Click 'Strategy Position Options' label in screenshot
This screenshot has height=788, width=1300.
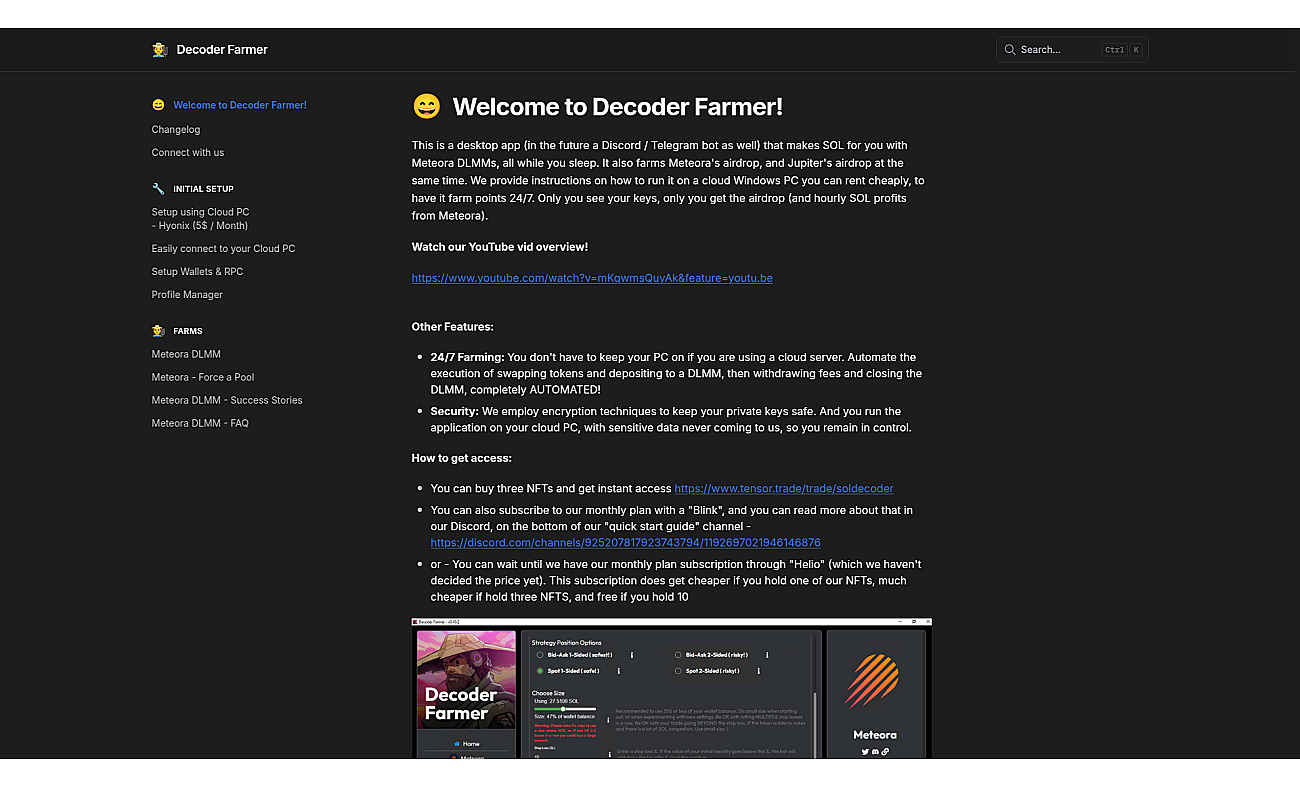point(567,643)
